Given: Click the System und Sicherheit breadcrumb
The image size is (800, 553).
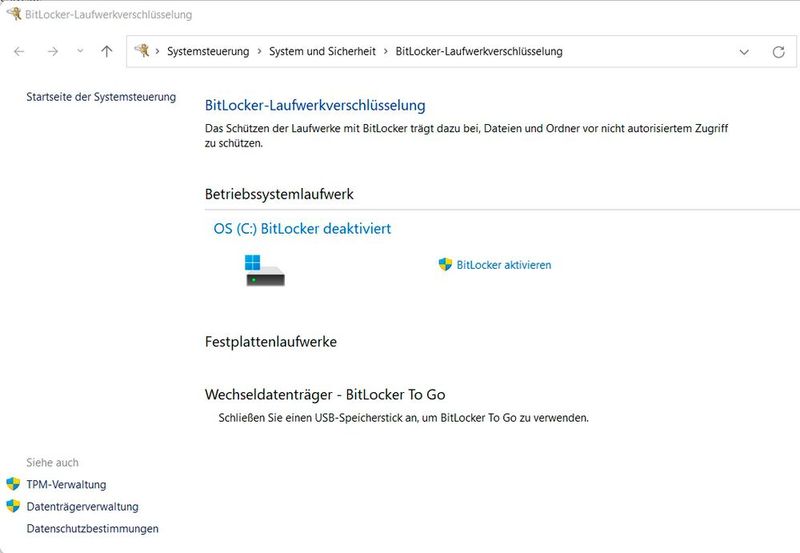Looking at the screenshot, I should [x=322, y=52].
